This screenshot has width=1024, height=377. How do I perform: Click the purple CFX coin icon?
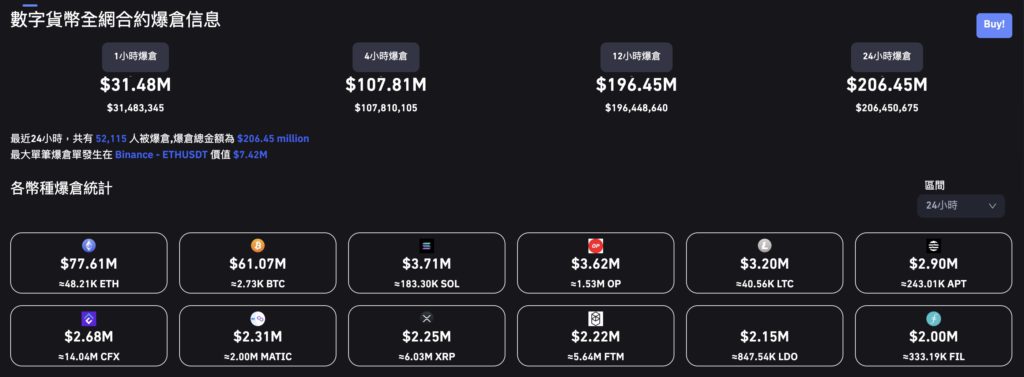click(89, 319)
